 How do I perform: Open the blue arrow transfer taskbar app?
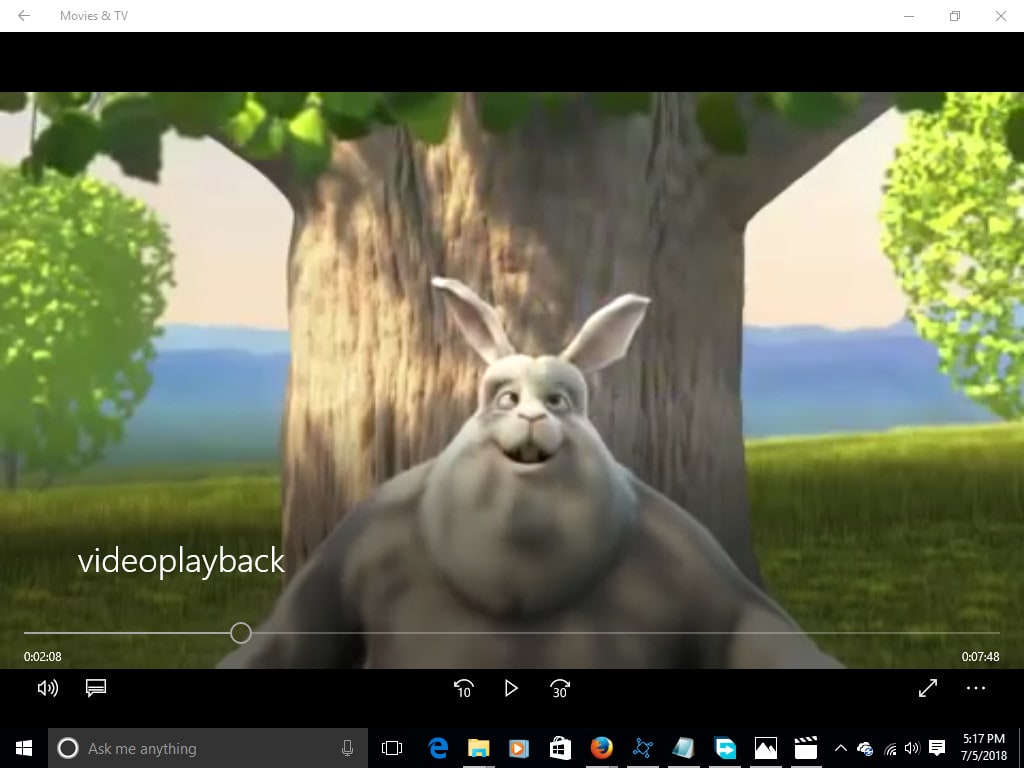coord(725,748)
